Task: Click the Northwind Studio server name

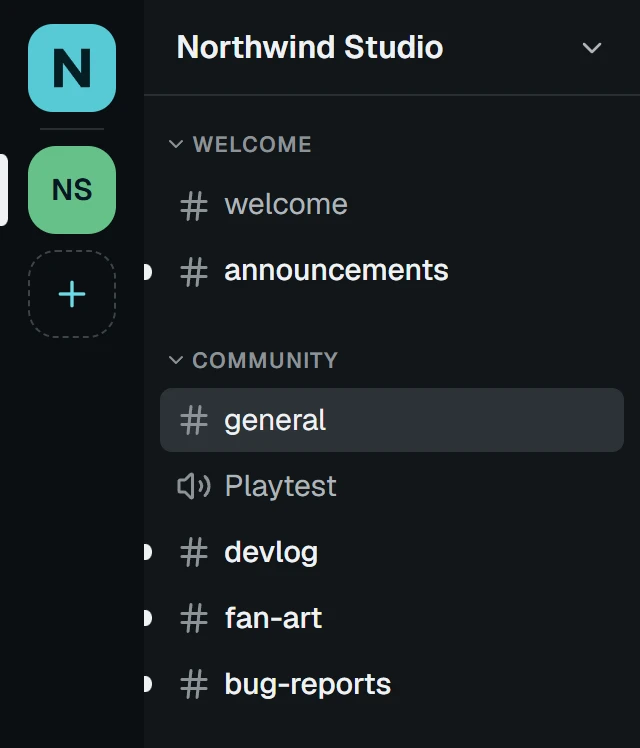Action: point(310,47)
